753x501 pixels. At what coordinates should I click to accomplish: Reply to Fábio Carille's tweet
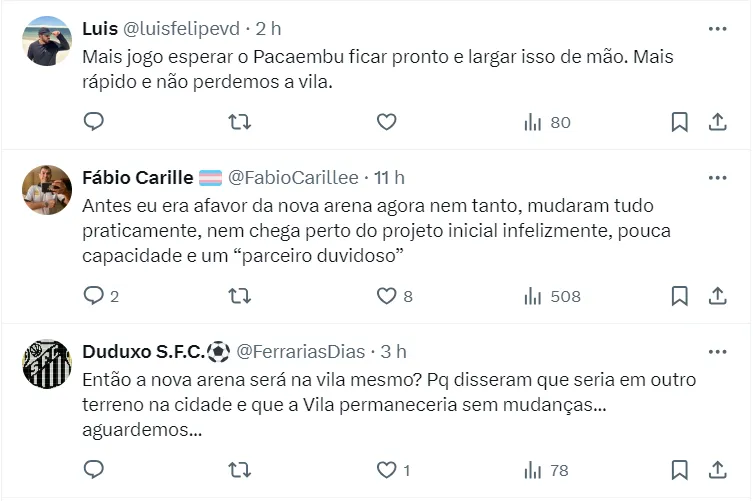click(94, 296)
